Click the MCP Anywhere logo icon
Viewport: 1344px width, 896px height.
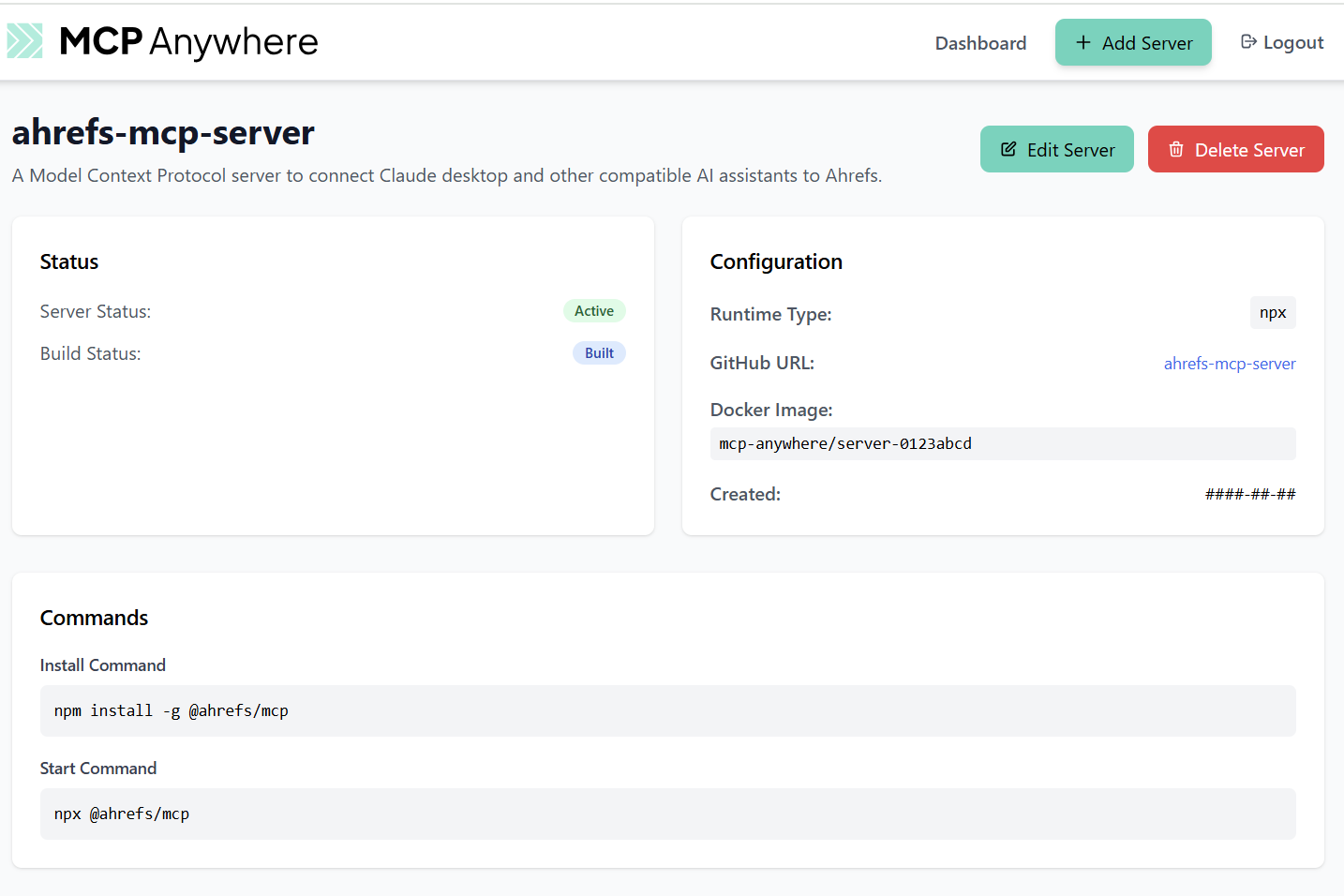[x=25, y=41]
